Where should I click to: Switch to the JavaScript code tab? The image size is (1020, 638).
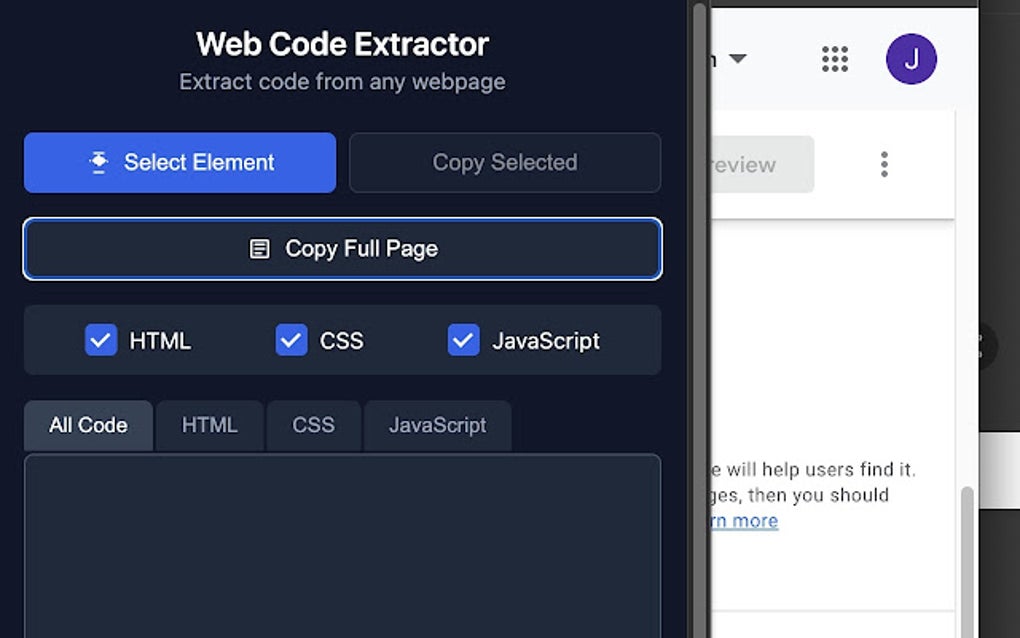point(437,424)
